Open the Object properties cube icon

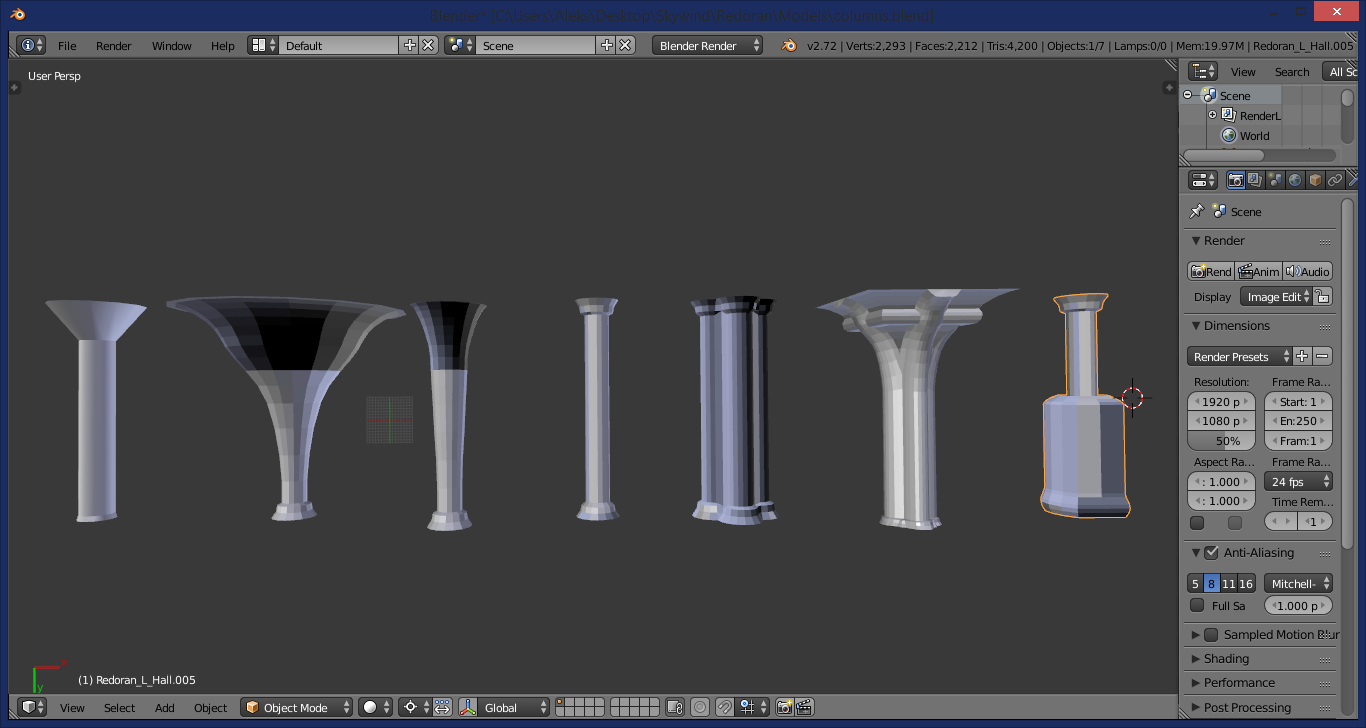click(x=1315, y=180)
